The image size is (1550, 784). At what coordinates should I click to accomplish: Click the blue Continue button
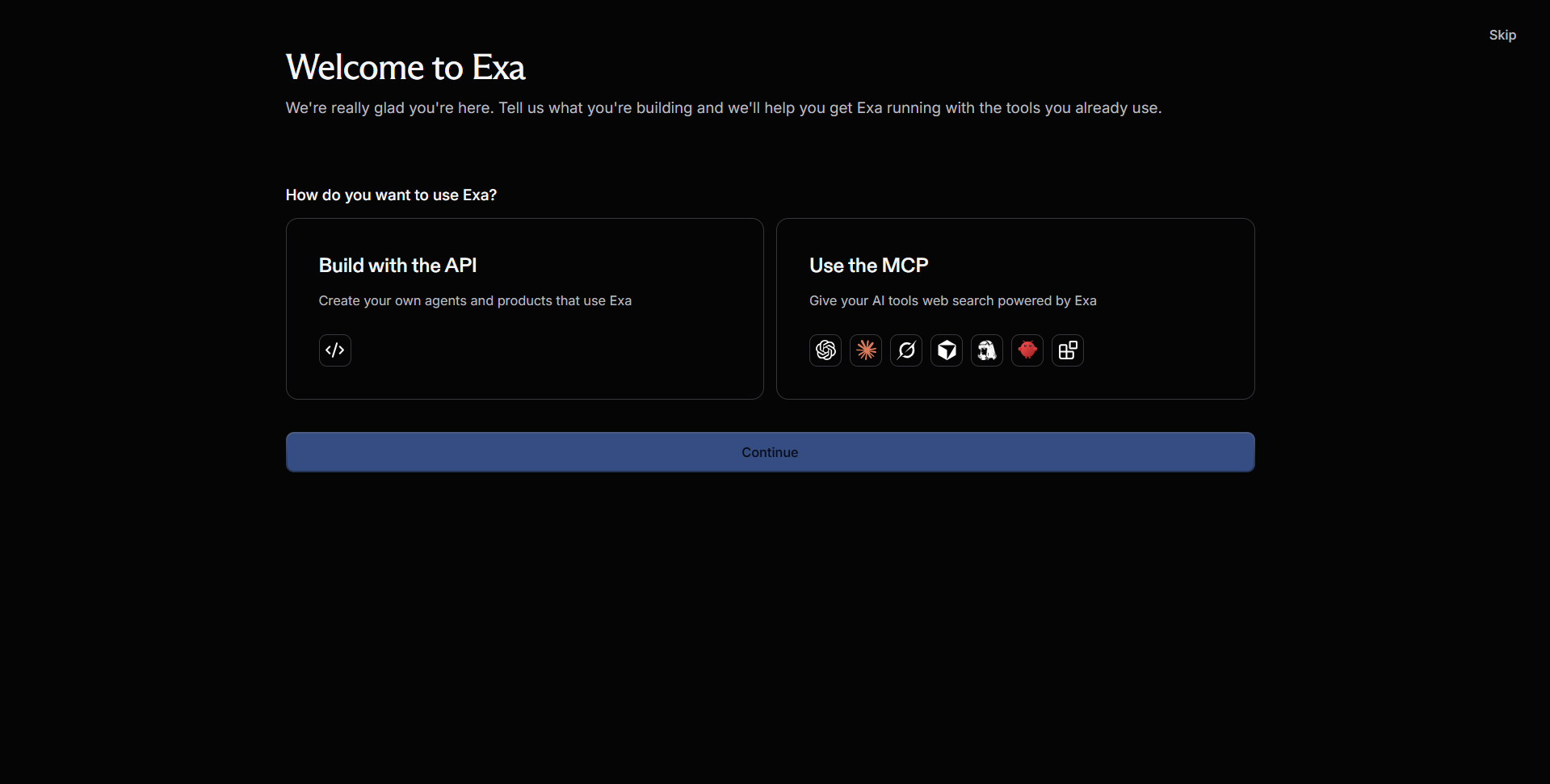[x=770, y=452]
